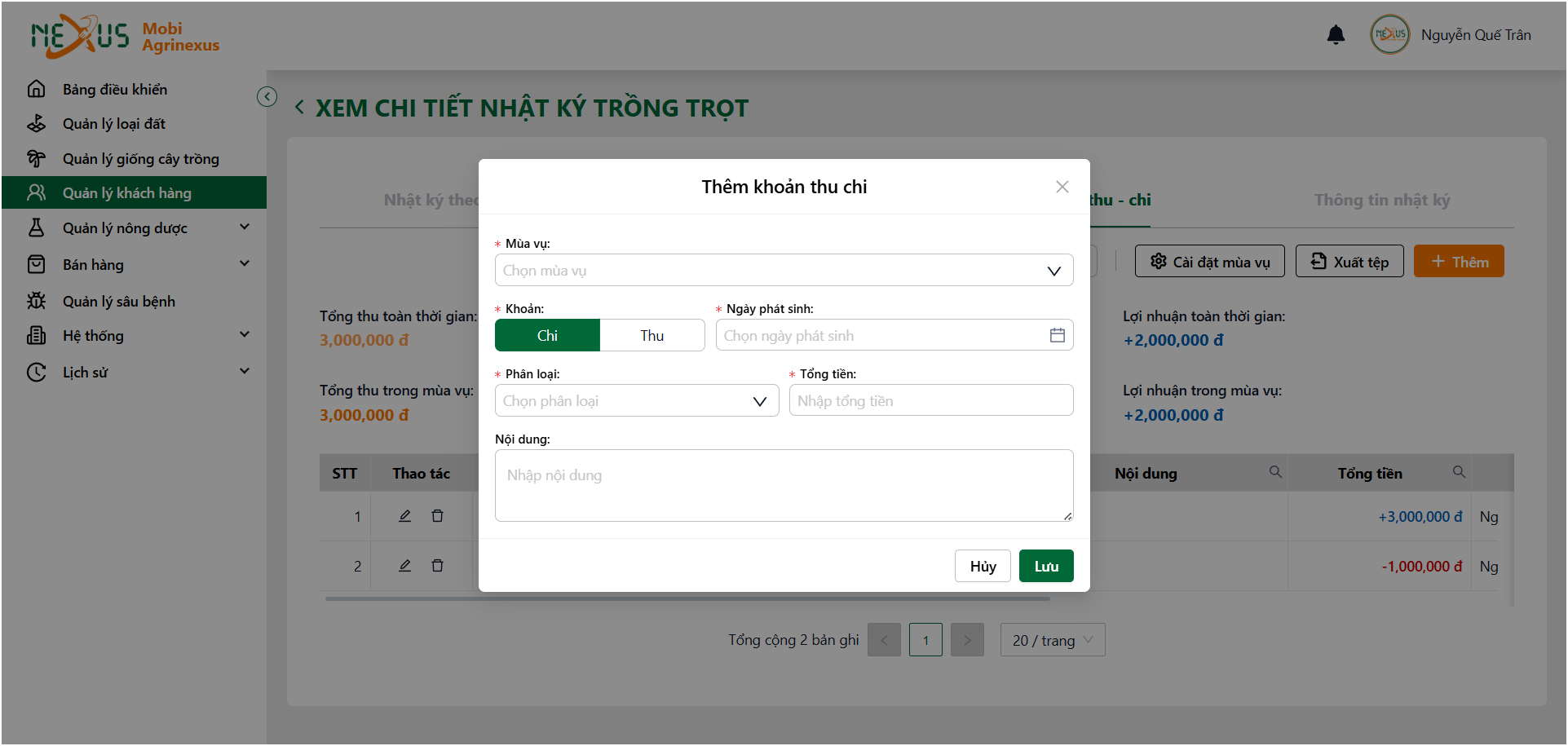This screenshot has width=1568, height=746.
Task: Open the Chọn mùa vụ dropdown
Action: point(784,270)
